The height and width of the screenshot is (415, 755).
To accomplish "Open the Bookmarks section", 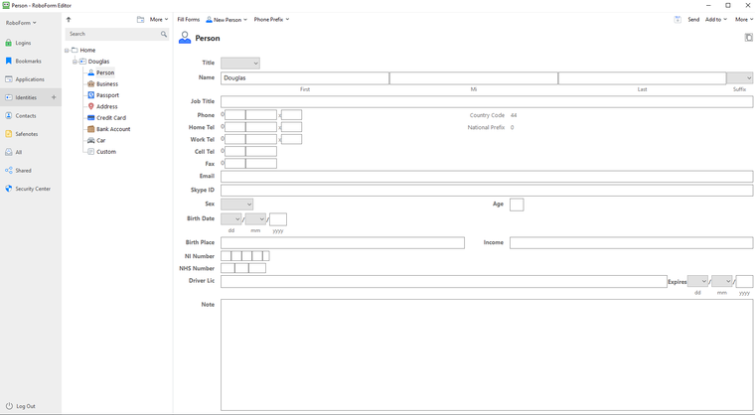I will point(23,61).
